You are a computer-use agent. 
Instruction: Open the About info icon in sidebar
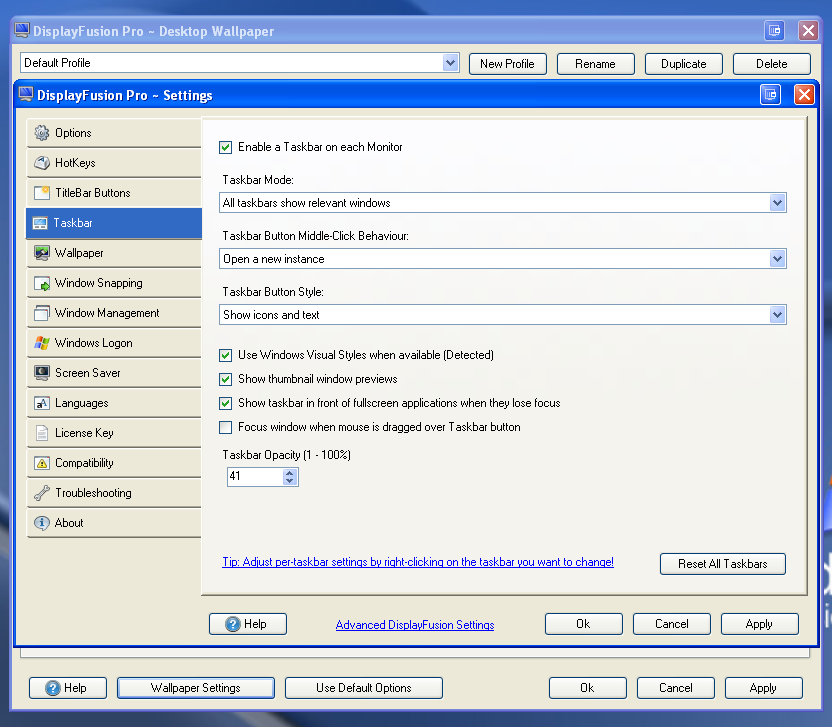coord(41,523)
